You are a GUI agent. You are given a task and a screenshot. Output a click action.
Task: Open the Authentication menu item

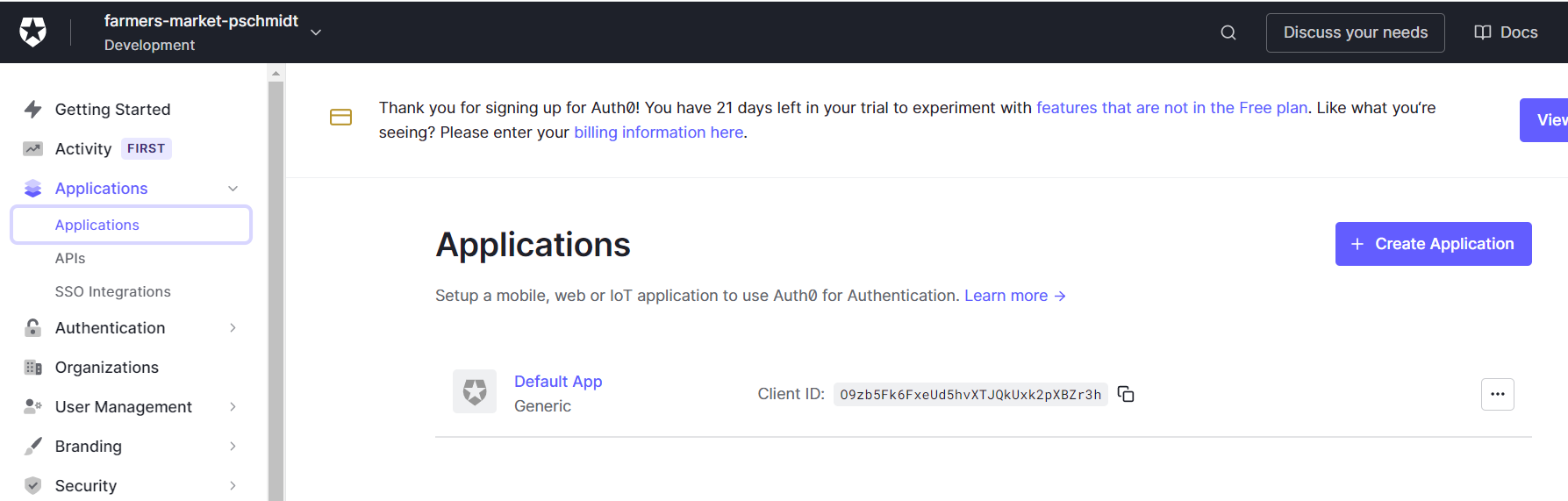(x=110, y=327)
